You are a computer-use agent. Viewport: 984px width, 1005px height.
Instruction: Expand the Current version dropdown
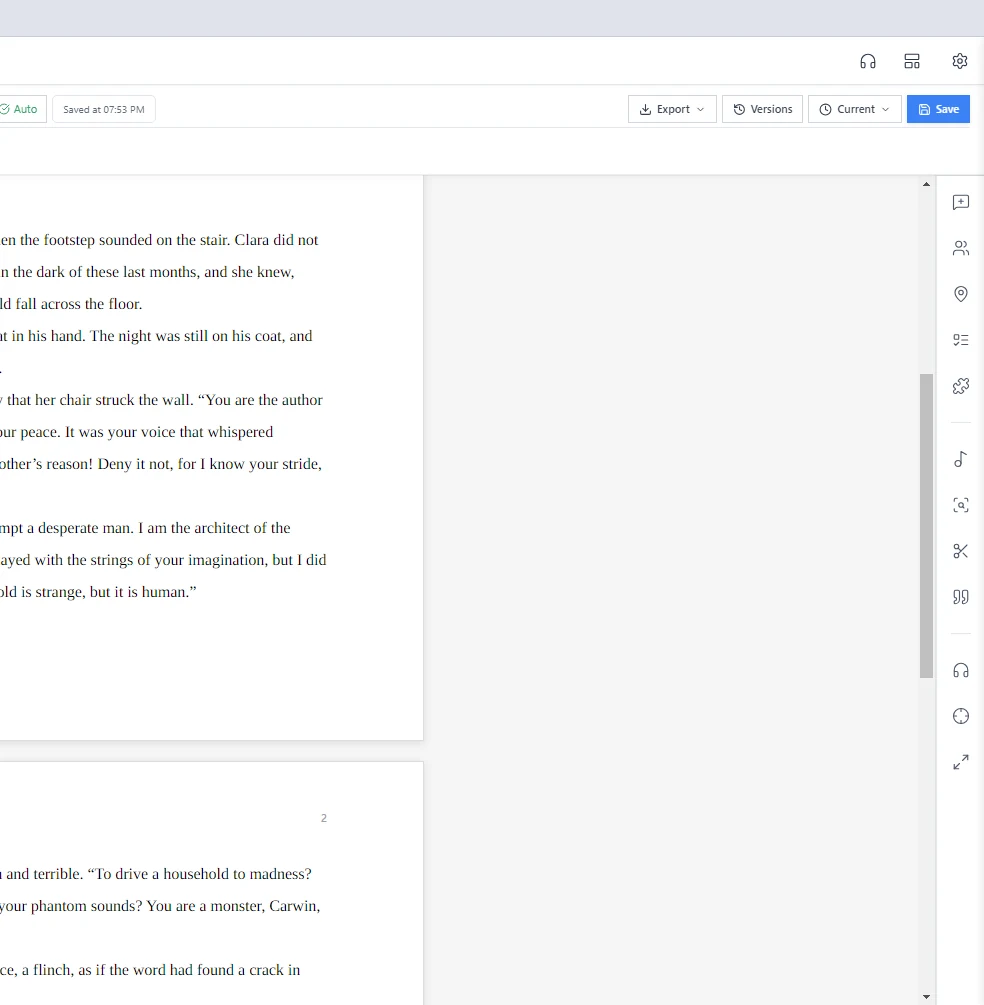point(855,109)
